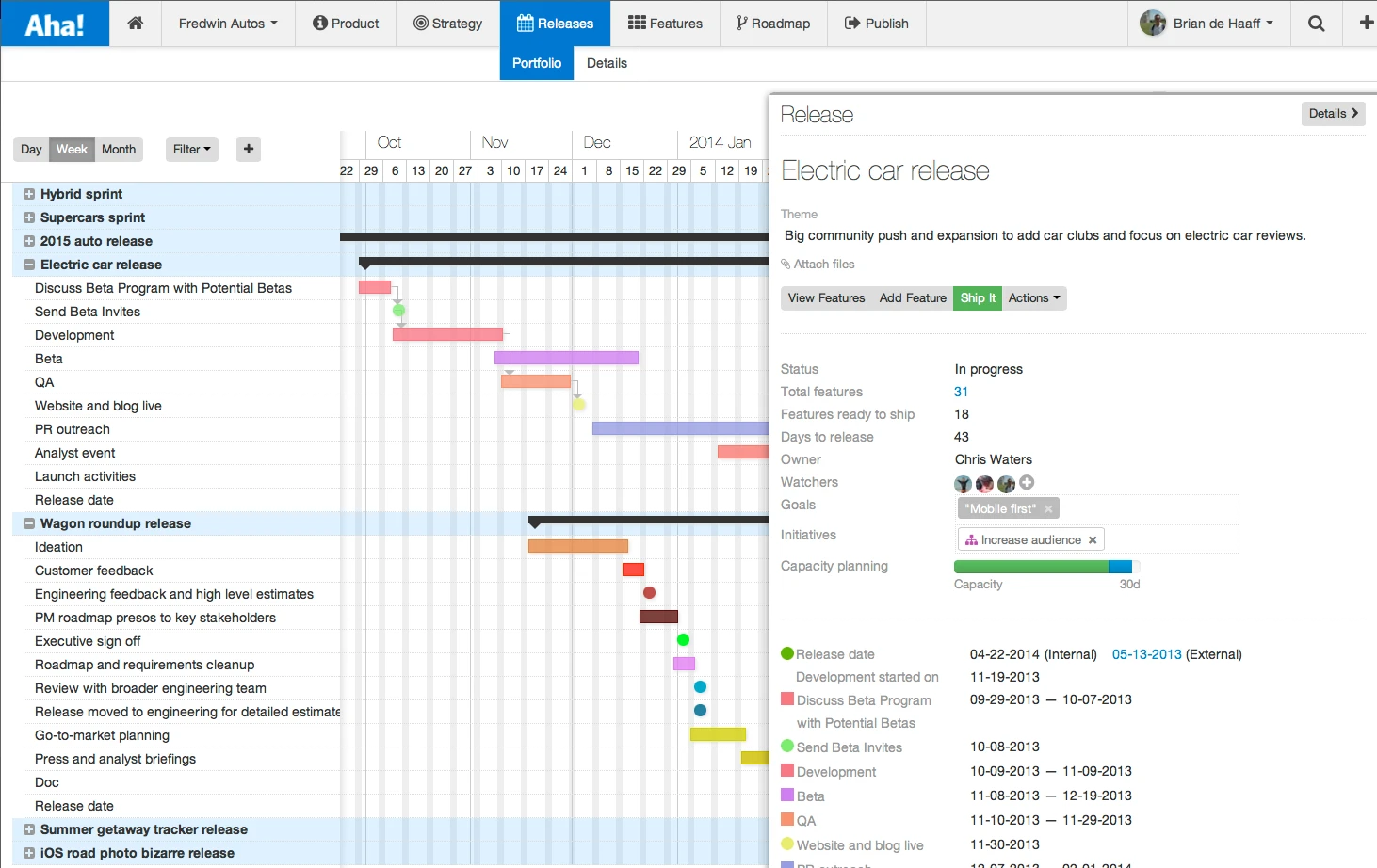1377x868 pixels.
Task: Open Brian de Haaff user menu
Action: [x=1207, y=24]
